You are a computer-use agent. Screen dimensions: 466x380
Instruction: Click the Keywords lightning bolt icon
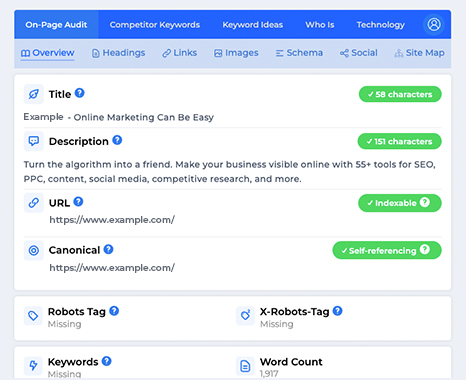coord(33,366)
